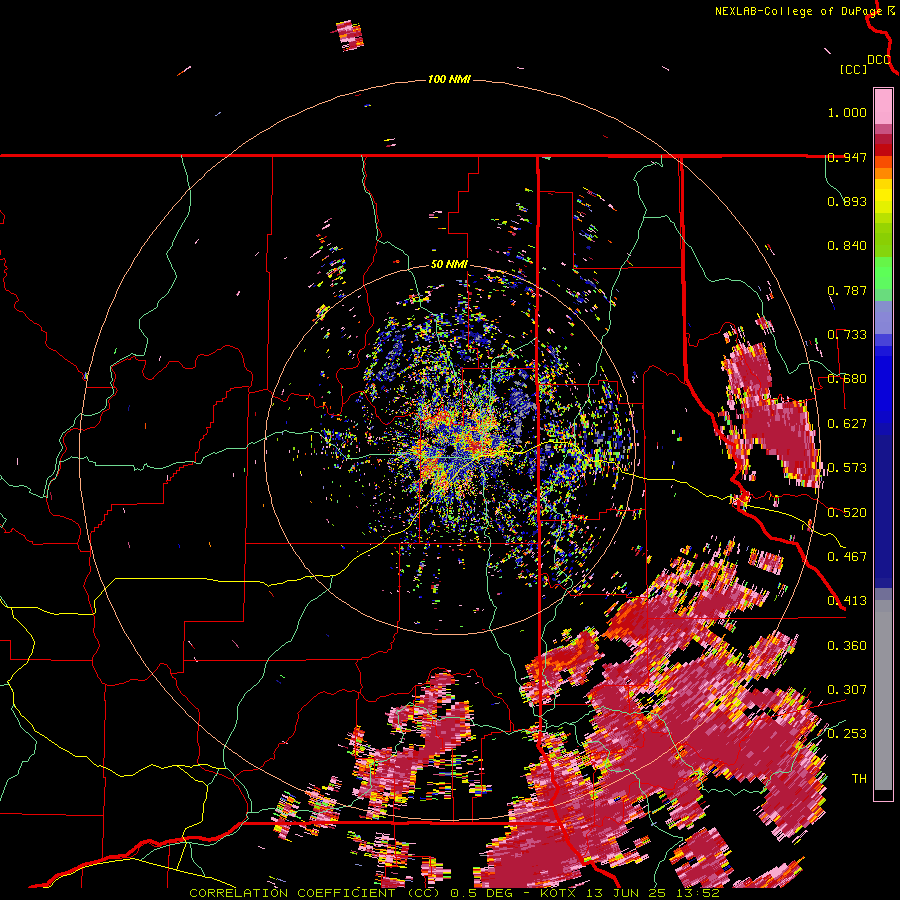Image resolution: width=900 pixels, height=900 pixels.
Task: Click the 1.000 value on color scale
Action: click(847, 112)
